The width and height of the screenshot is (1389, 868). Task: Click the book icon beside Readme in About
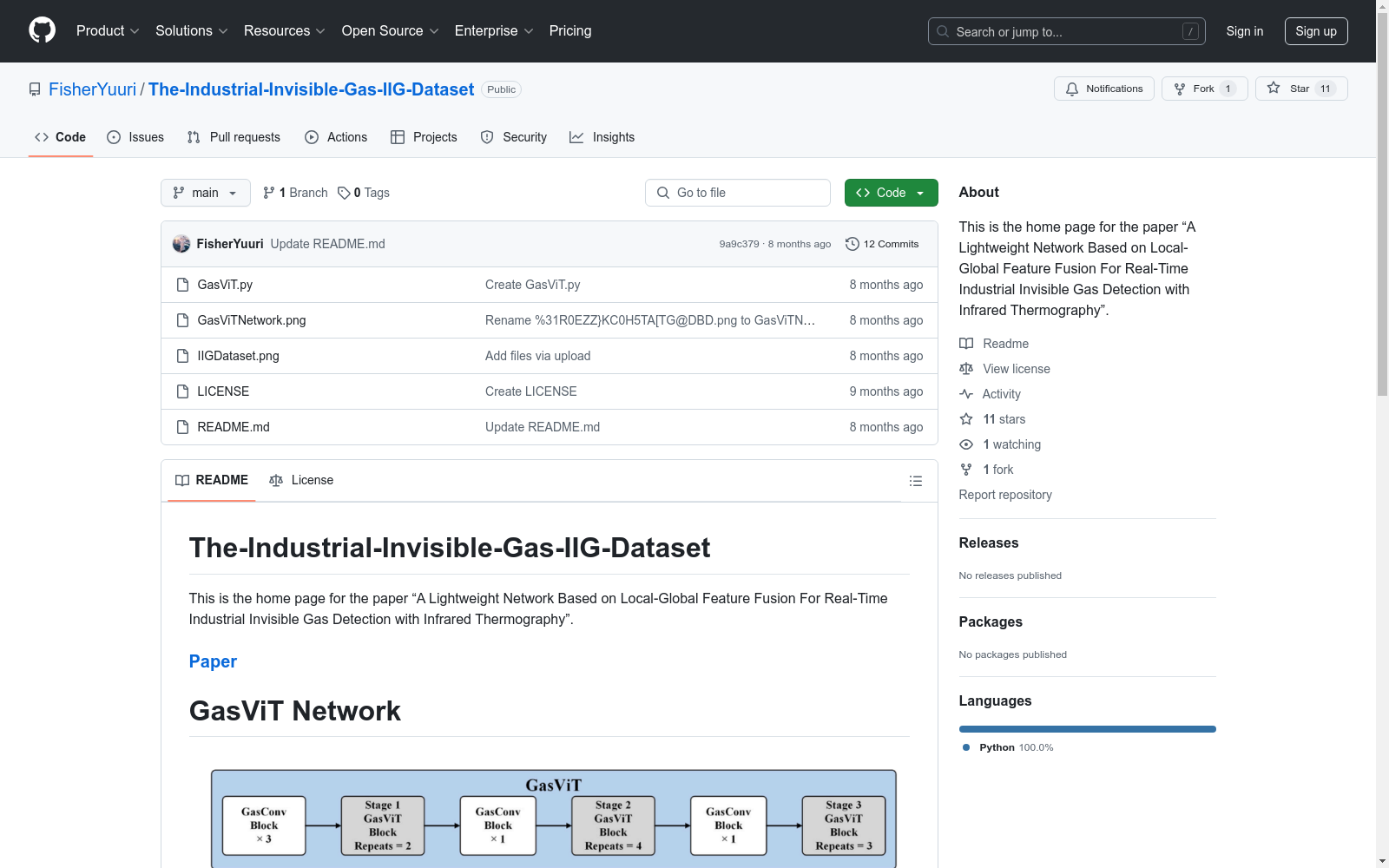[966, 344]
